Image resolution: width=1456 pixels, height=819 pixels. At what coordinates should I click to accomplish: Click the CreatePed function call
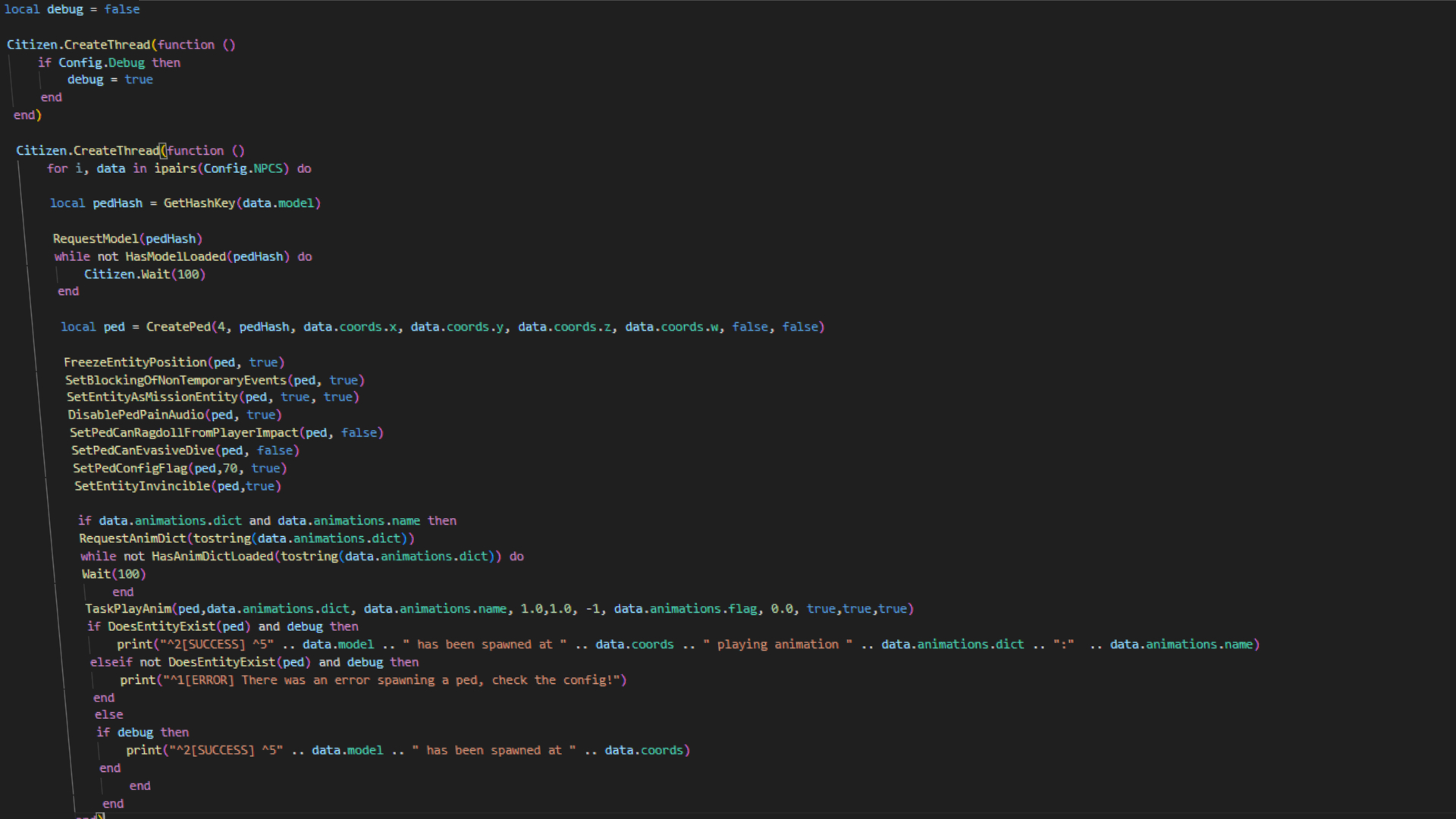pyautogui.click(x=178, y=327)
